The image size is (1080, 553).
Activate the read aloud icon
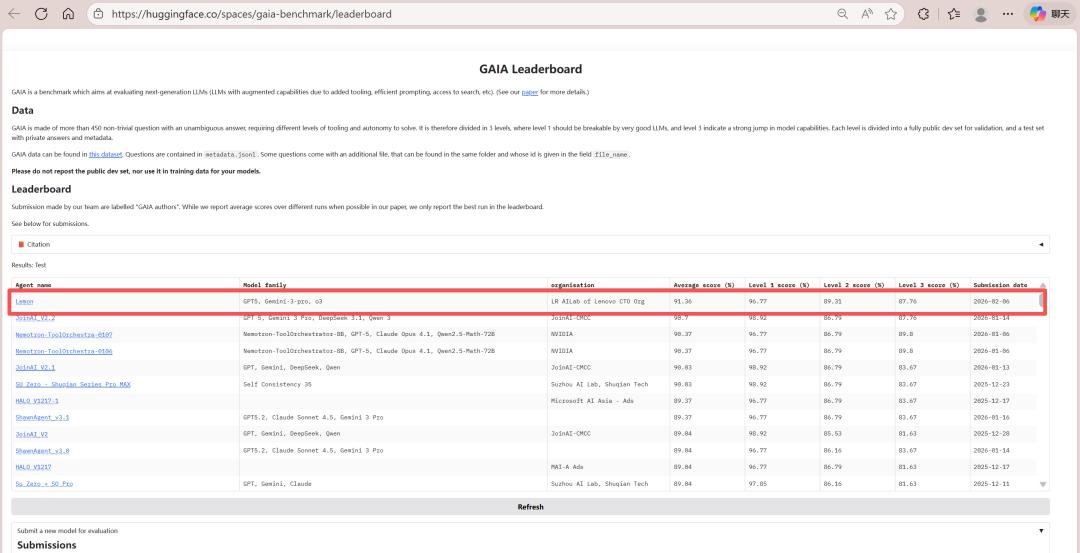pos(866,14)
